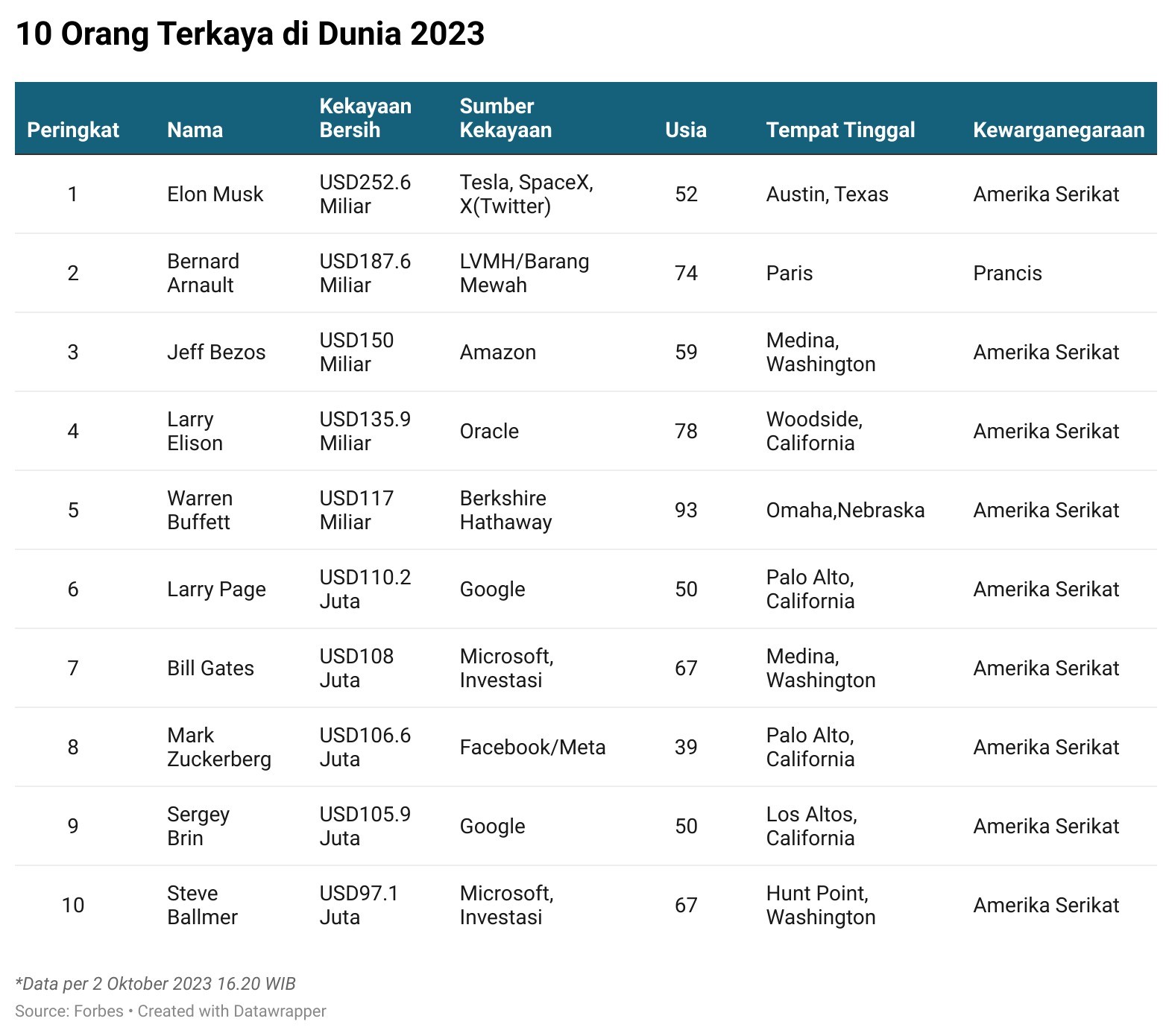This screenshot has height=1036, width=1172.
Task: Click the 'Peringkat' column header
Action: point(73,130)
